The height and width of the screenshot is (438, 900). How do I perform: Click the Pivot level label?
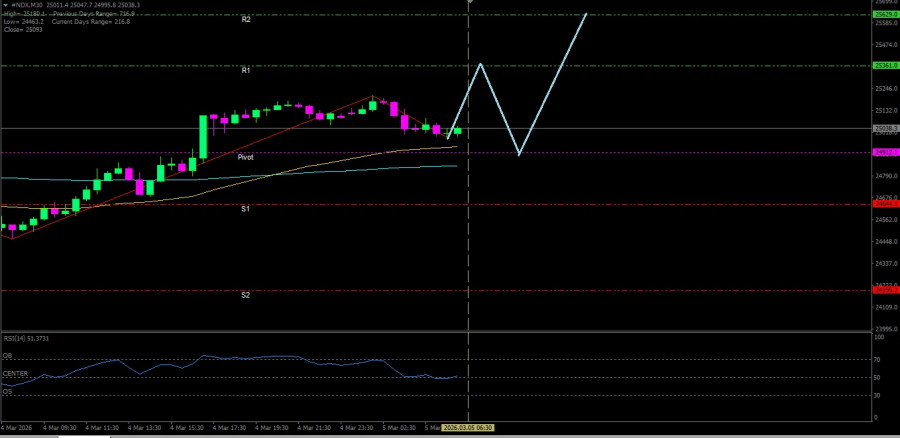[245, 157]
